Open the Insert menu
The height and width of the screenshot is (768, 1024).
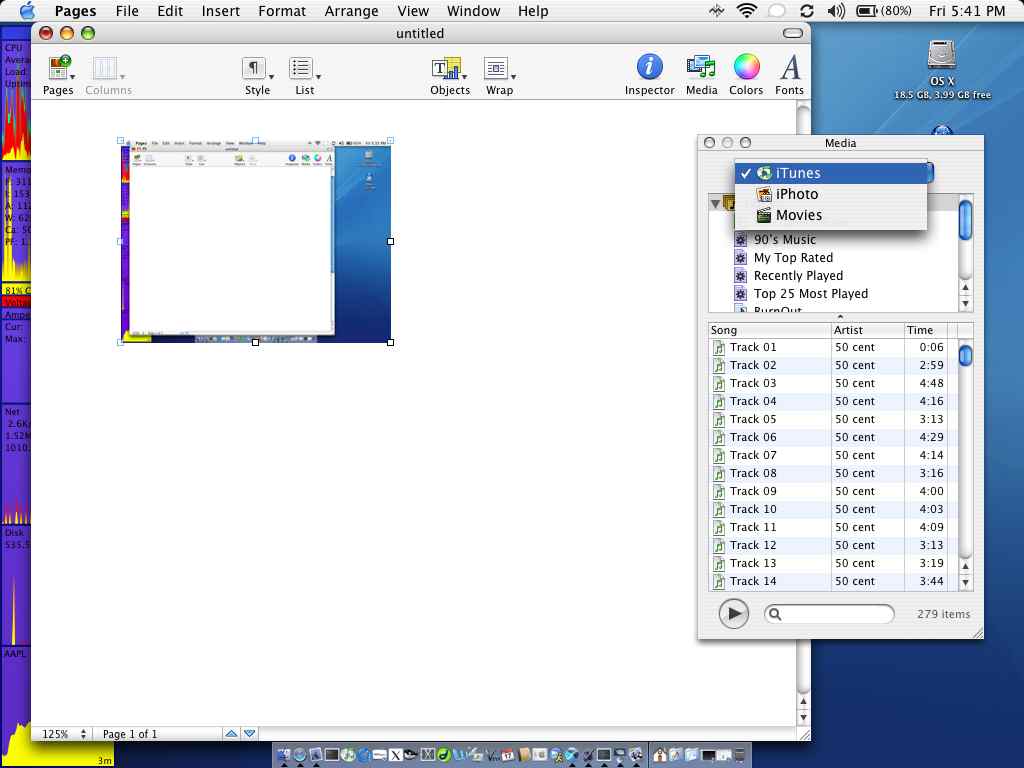[220, 11]
